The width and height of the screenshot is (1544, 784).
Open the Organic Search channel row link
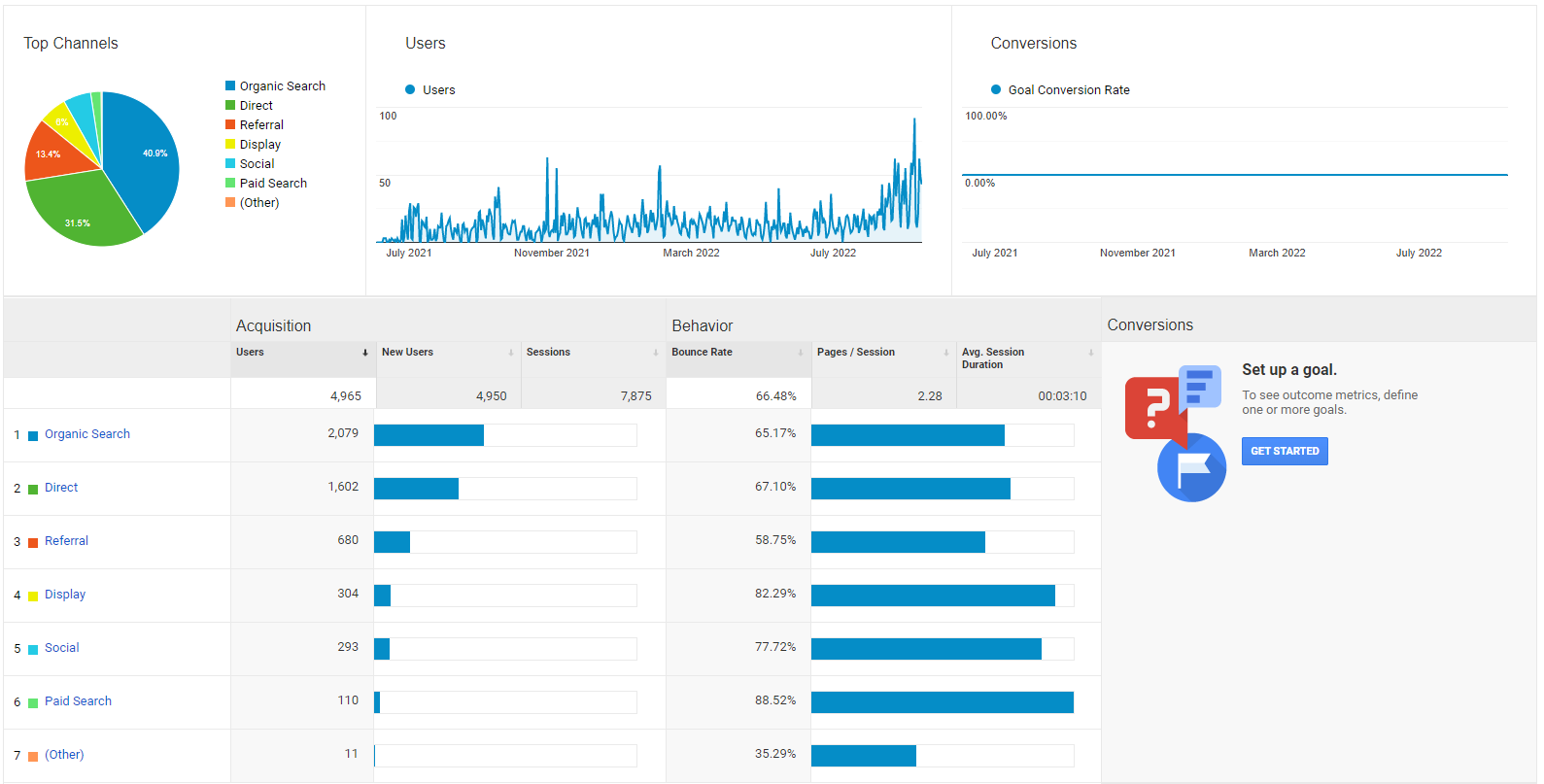tap(86, 434)
